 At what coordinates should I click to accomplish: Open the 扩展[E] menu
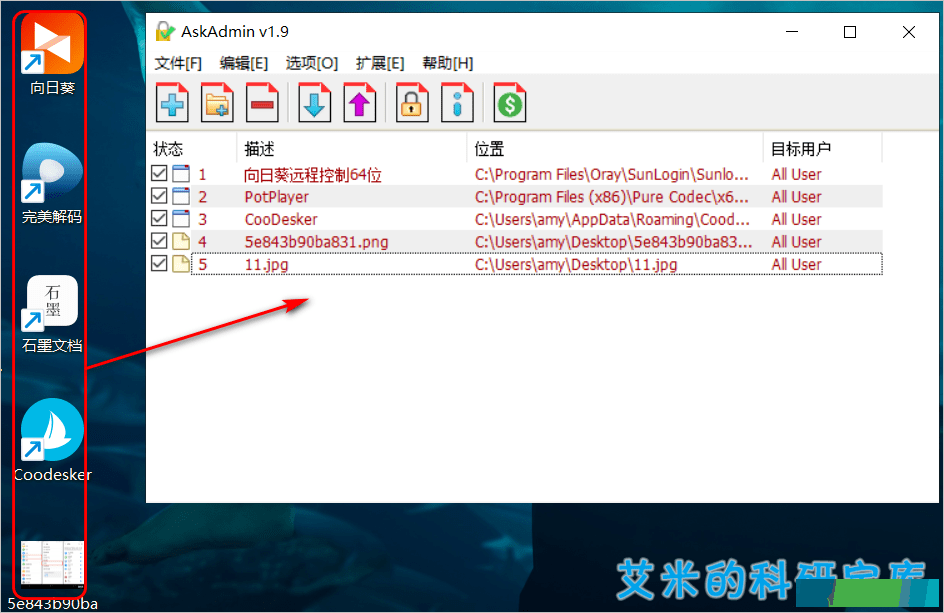pyautogui.click(x=380, y=63)
